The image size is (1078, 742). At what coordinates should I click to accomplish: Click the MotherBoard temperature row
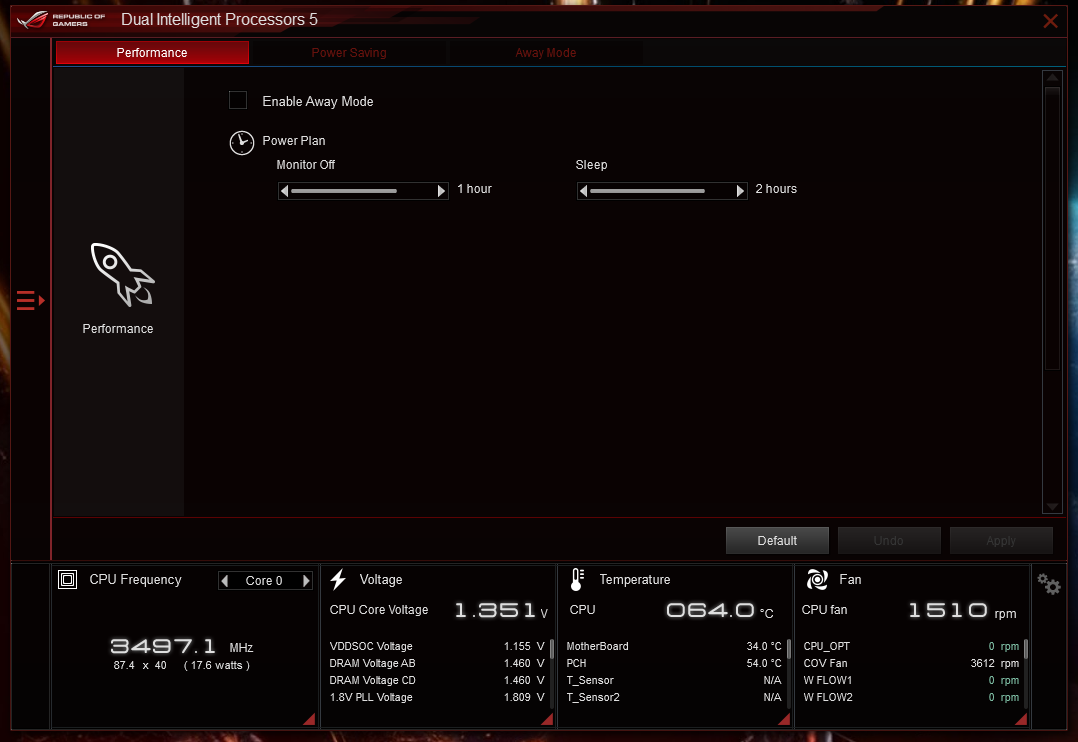674,646
